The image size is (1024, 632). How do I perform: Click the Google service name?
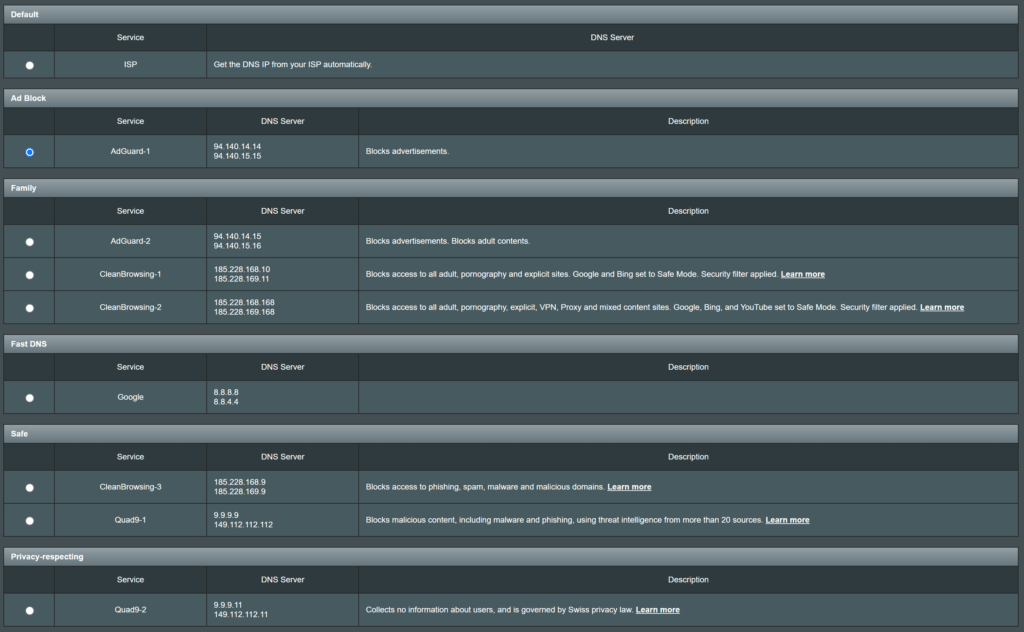(130, 397)
